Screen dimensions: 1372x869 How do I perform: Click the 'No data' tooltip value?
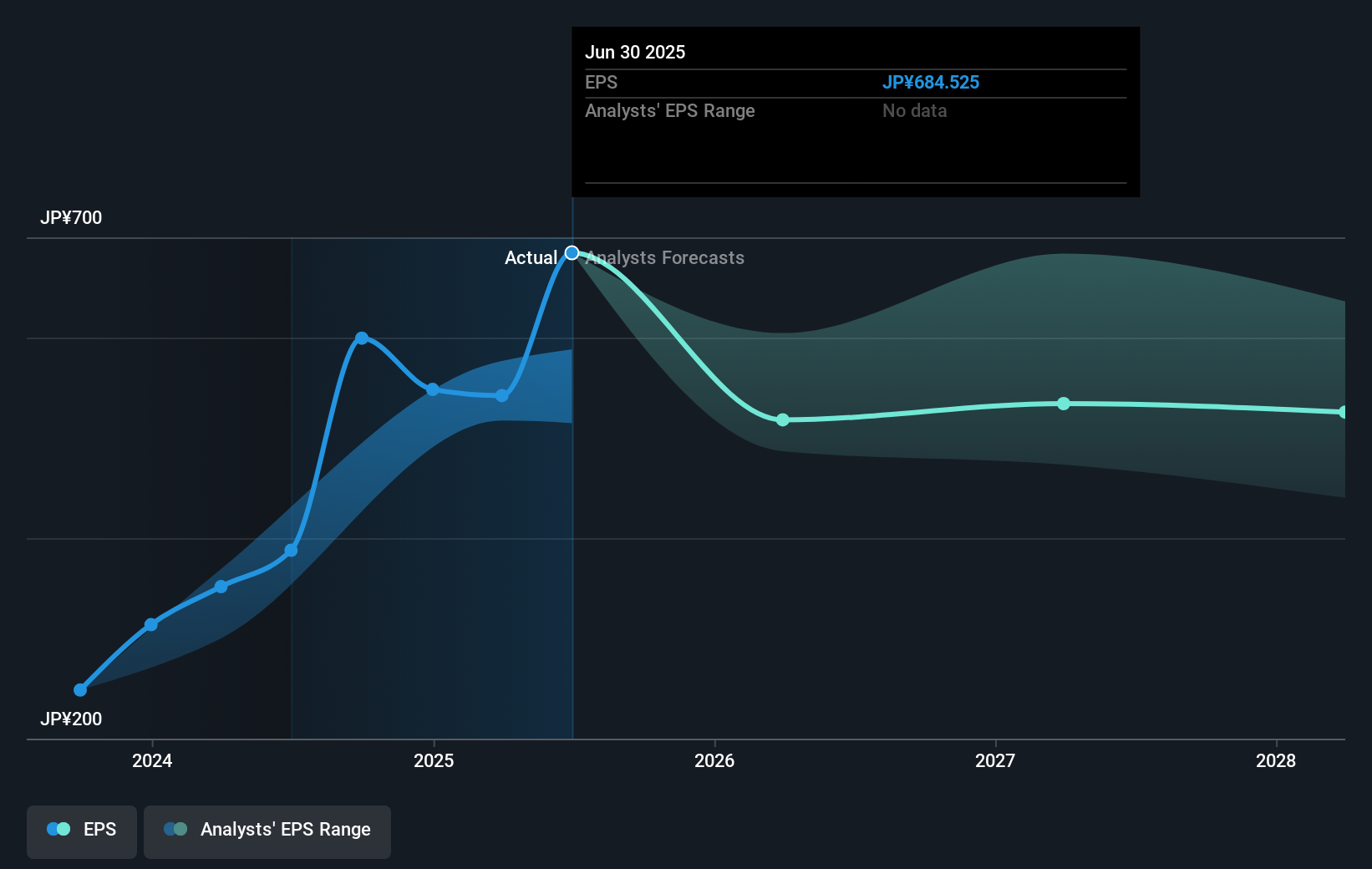point(915,111)
